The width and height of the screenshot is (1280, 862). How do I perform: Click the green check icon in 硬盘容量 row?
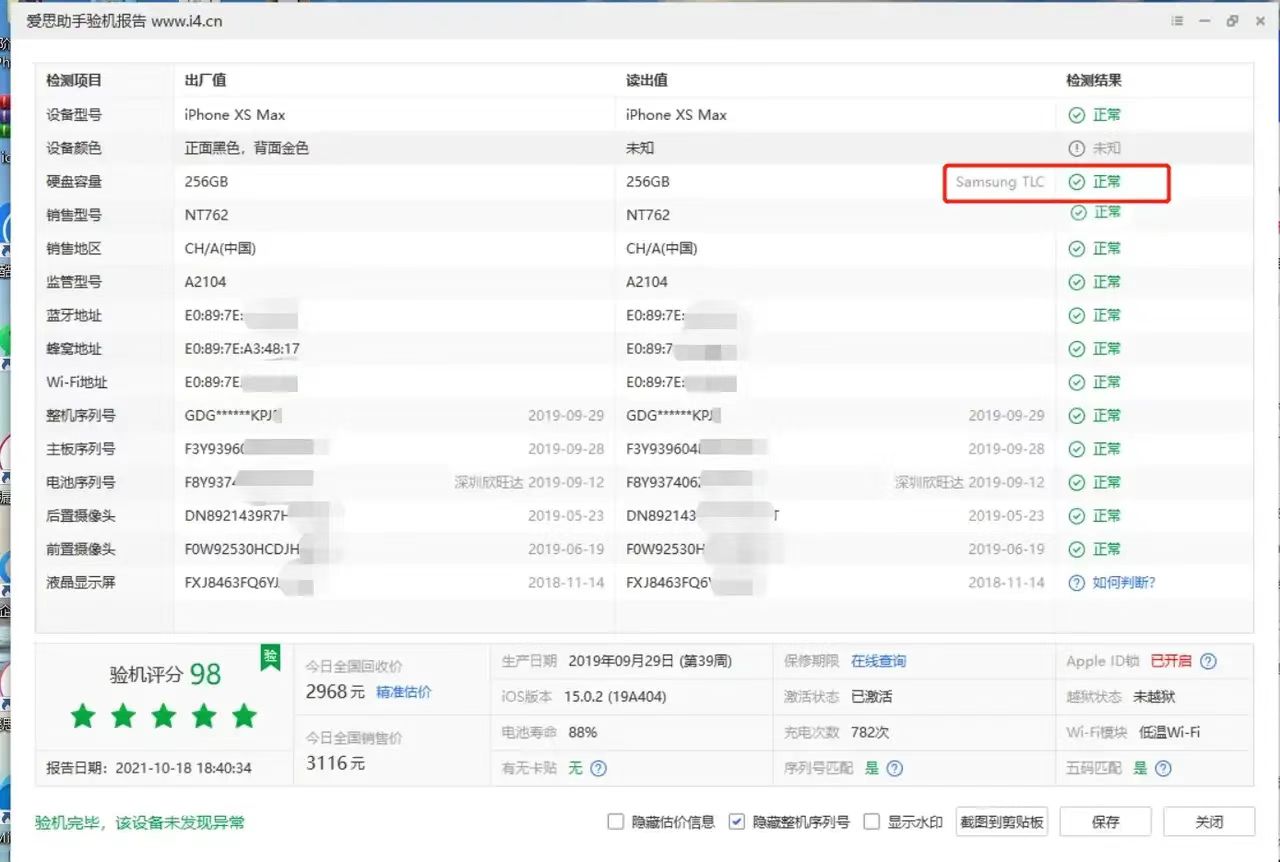(x=1076, y=182)
